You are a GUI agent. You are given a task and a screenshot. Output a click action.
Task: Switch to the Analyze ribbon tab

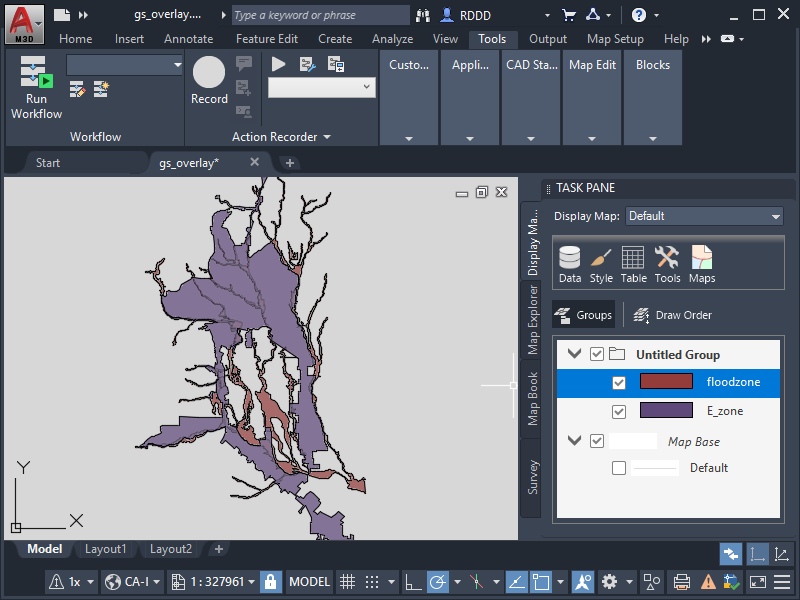click(392, 39)
